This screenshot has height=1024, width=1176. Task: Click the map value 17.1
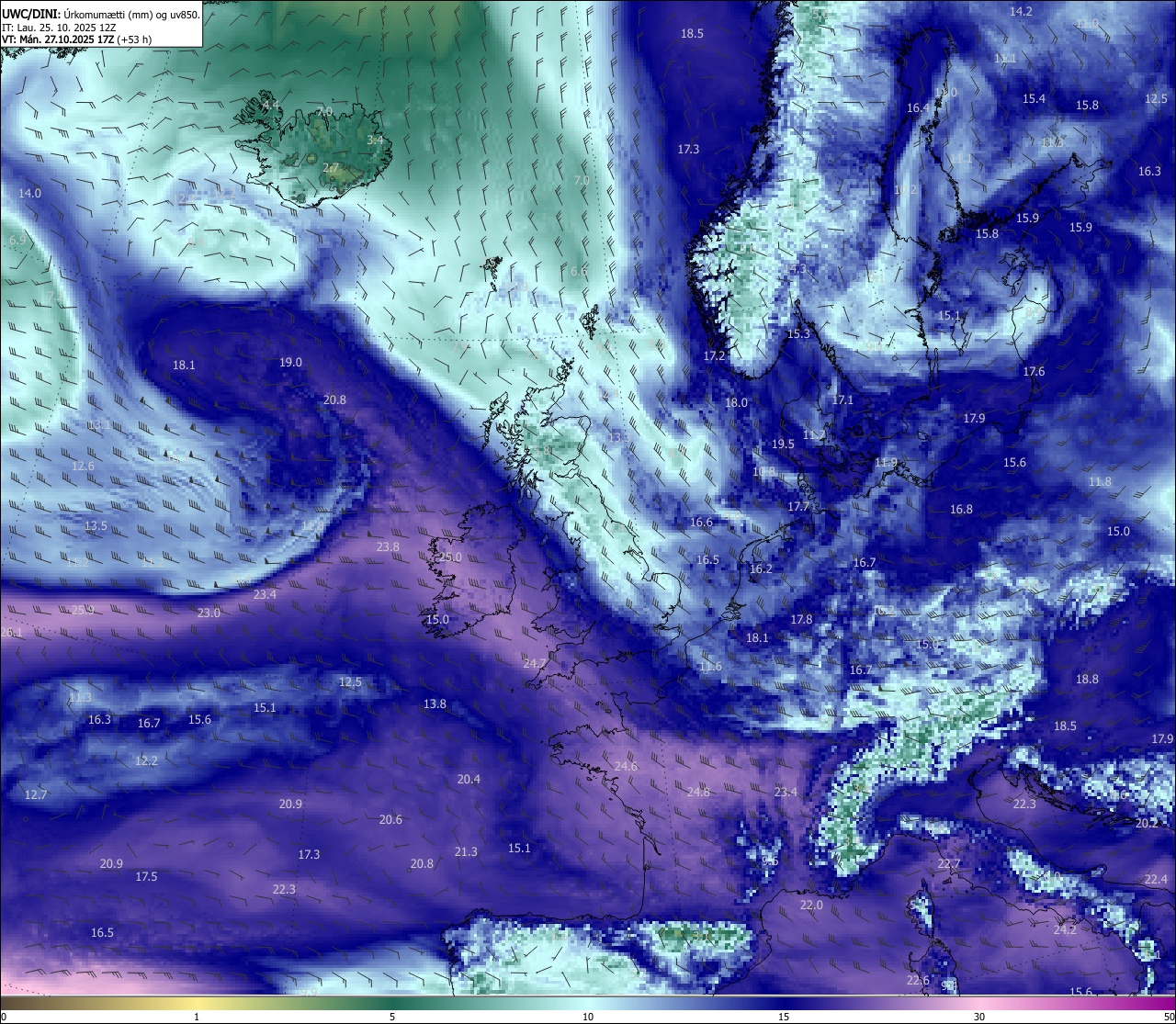[x=842, y=399]
